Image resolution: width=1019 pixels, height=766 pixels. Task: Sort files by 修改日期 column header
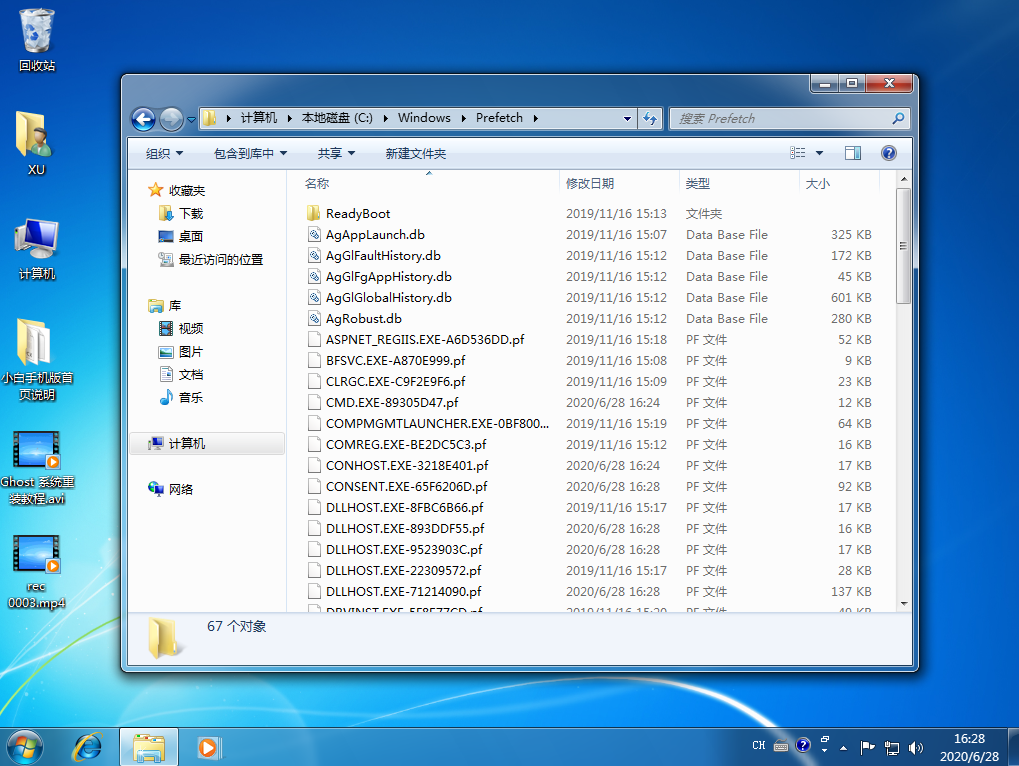pos(590,183)
